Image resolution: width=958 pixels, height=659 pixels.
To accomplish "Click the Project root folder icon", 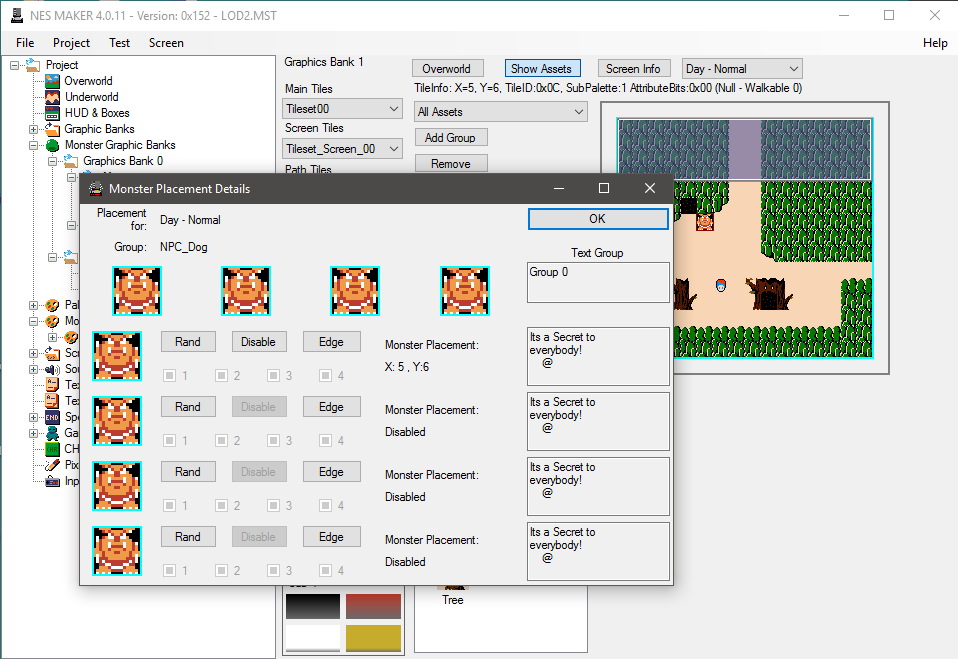I will click(x=33, y=65).
